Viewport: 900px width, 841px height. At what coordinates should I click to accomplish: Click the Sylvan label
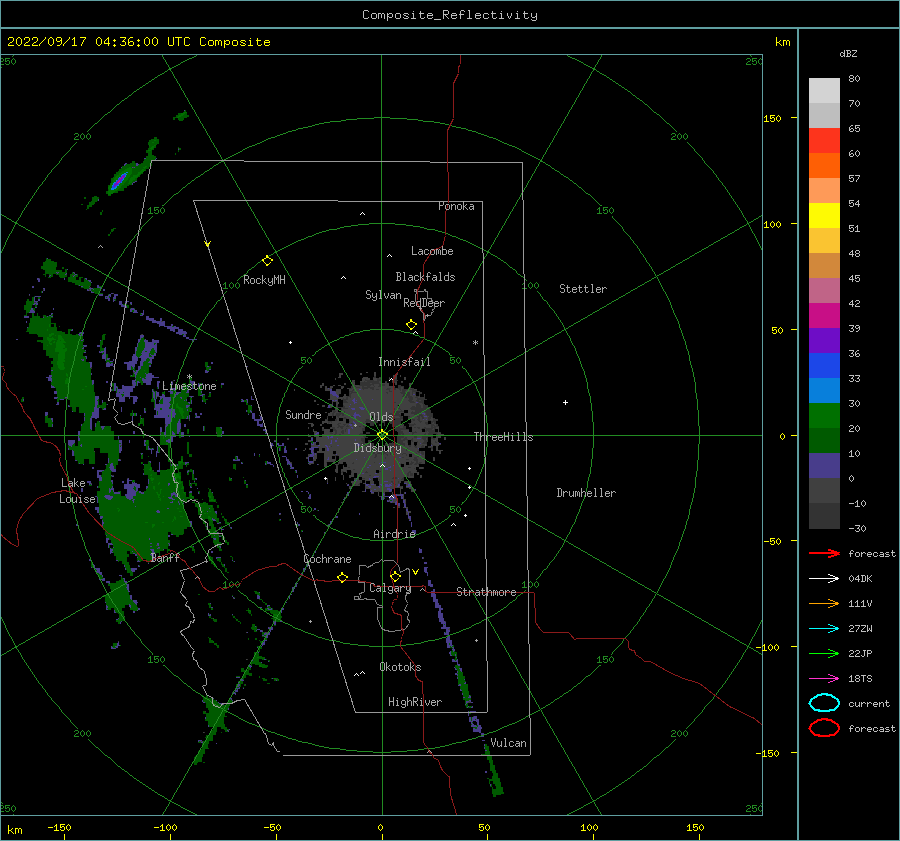point(383,295)
